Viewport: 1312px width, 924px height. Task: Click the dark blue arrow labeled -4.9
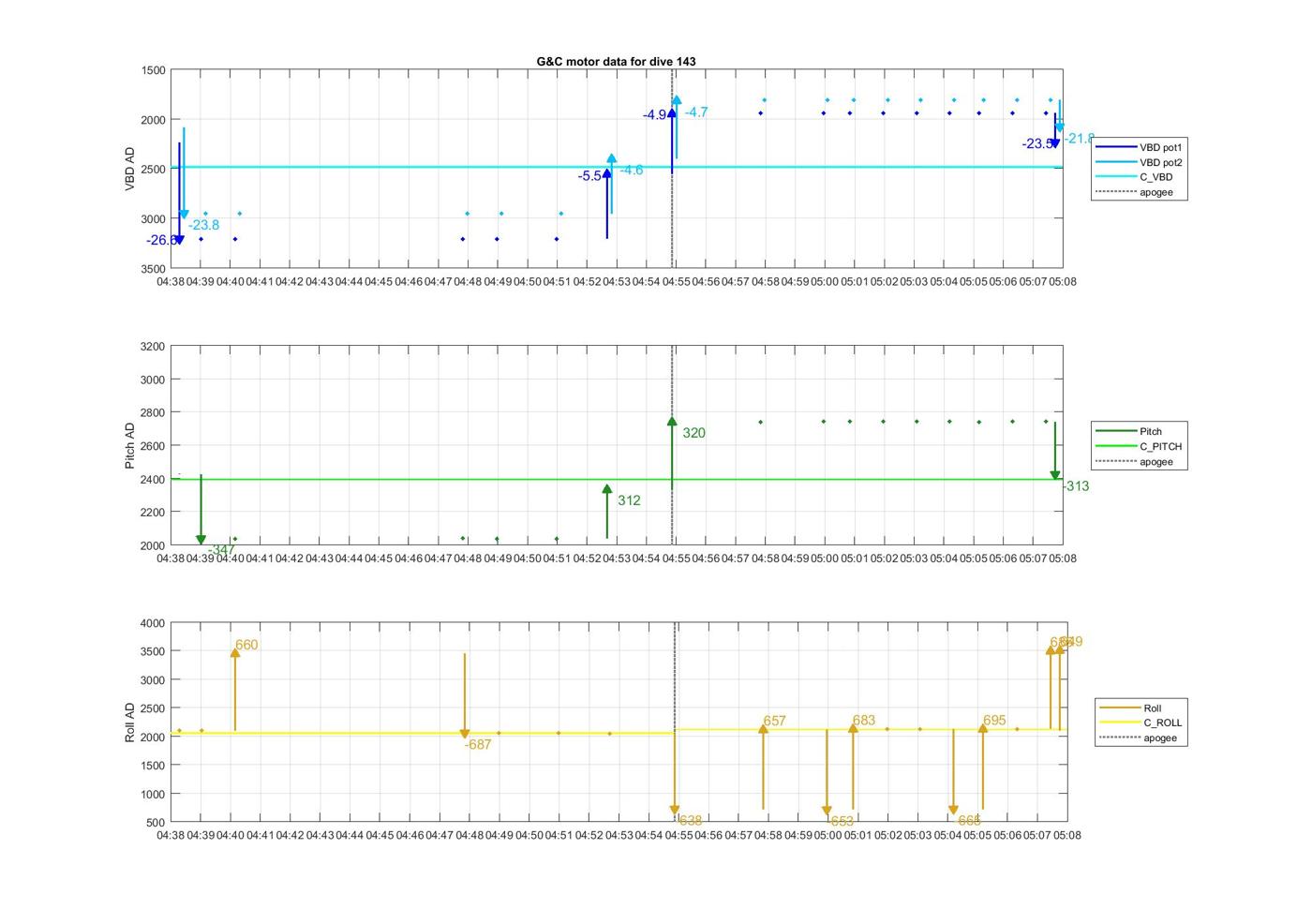click(x=672, y=141)
